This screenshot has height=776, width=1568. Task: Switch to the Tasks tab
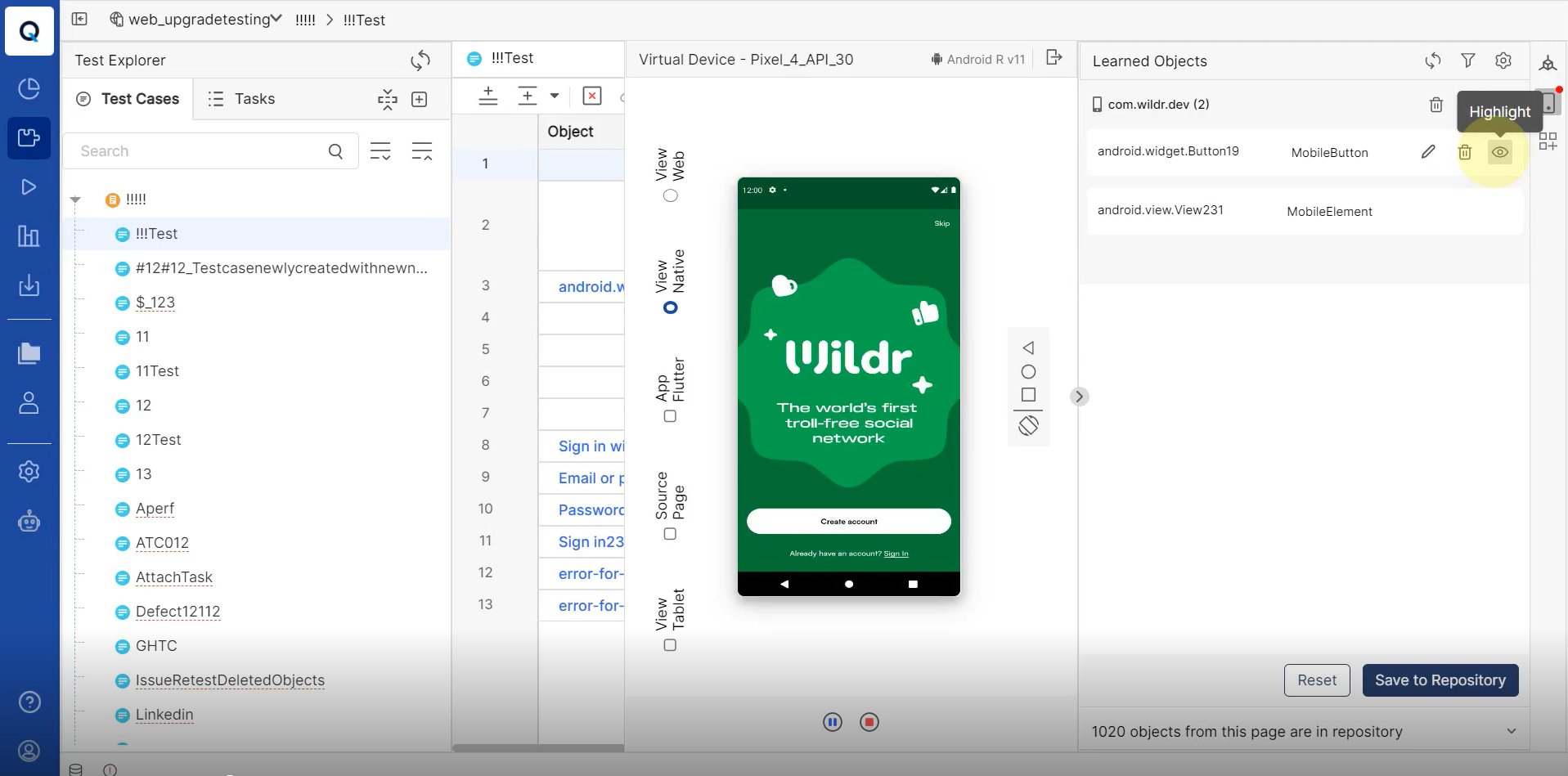pyautogui.click(x=242, y=99)
